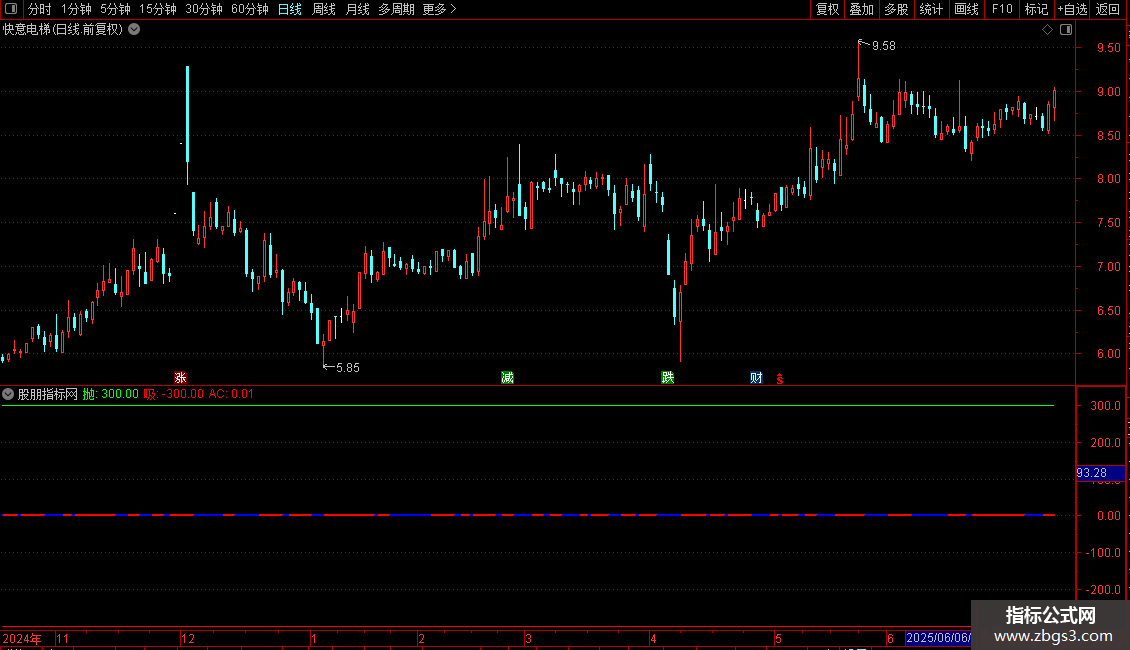Click the 5.85 low price label
The height and width of the screenshot is (650, 1130).
pyautogui.click(x=348, y=368)
